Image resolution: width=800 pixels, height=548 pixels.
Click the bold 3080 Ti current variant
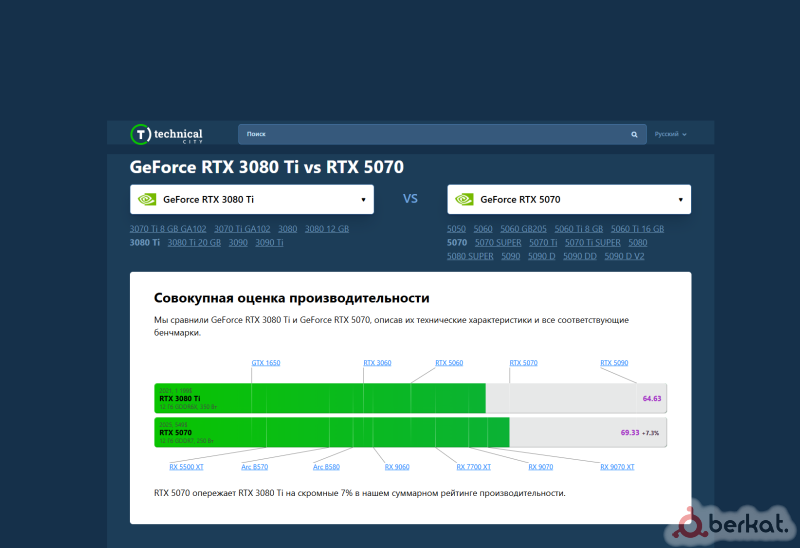pos(145,243)
